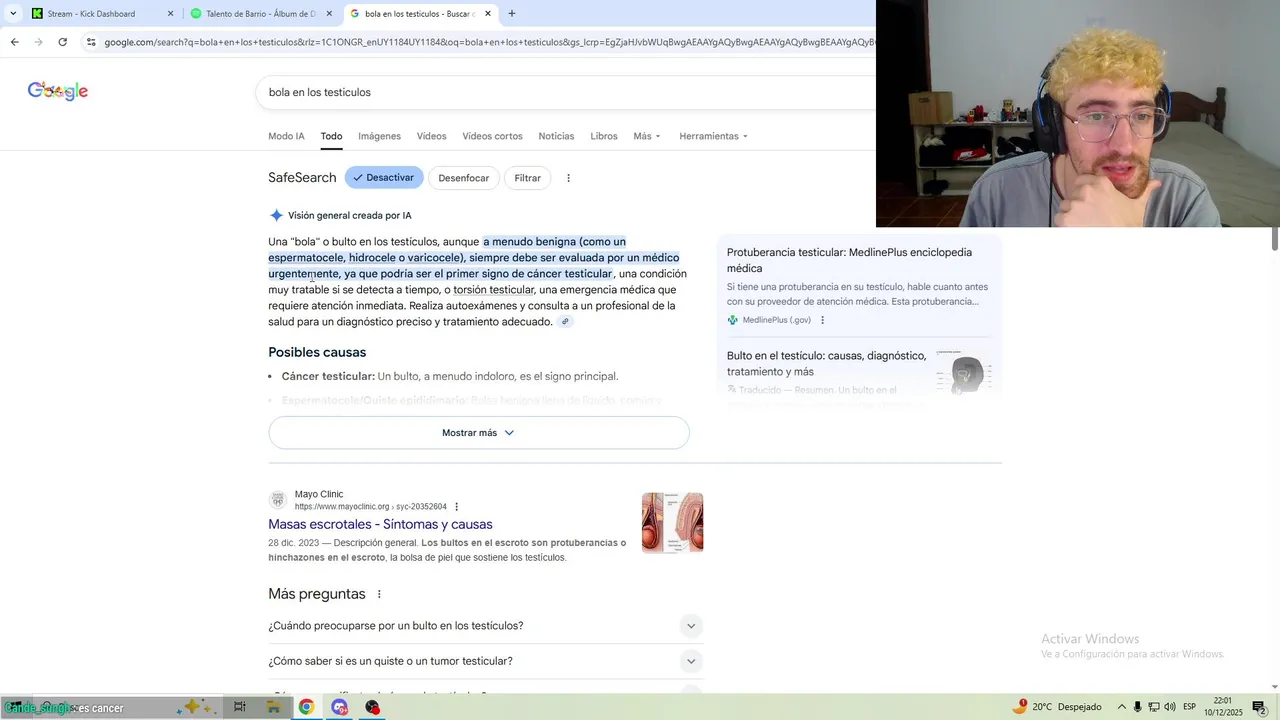This screenshot has width=1280, height=720.
Task: Open the tab search dropdown arrow
Action: tap(11, 14)
